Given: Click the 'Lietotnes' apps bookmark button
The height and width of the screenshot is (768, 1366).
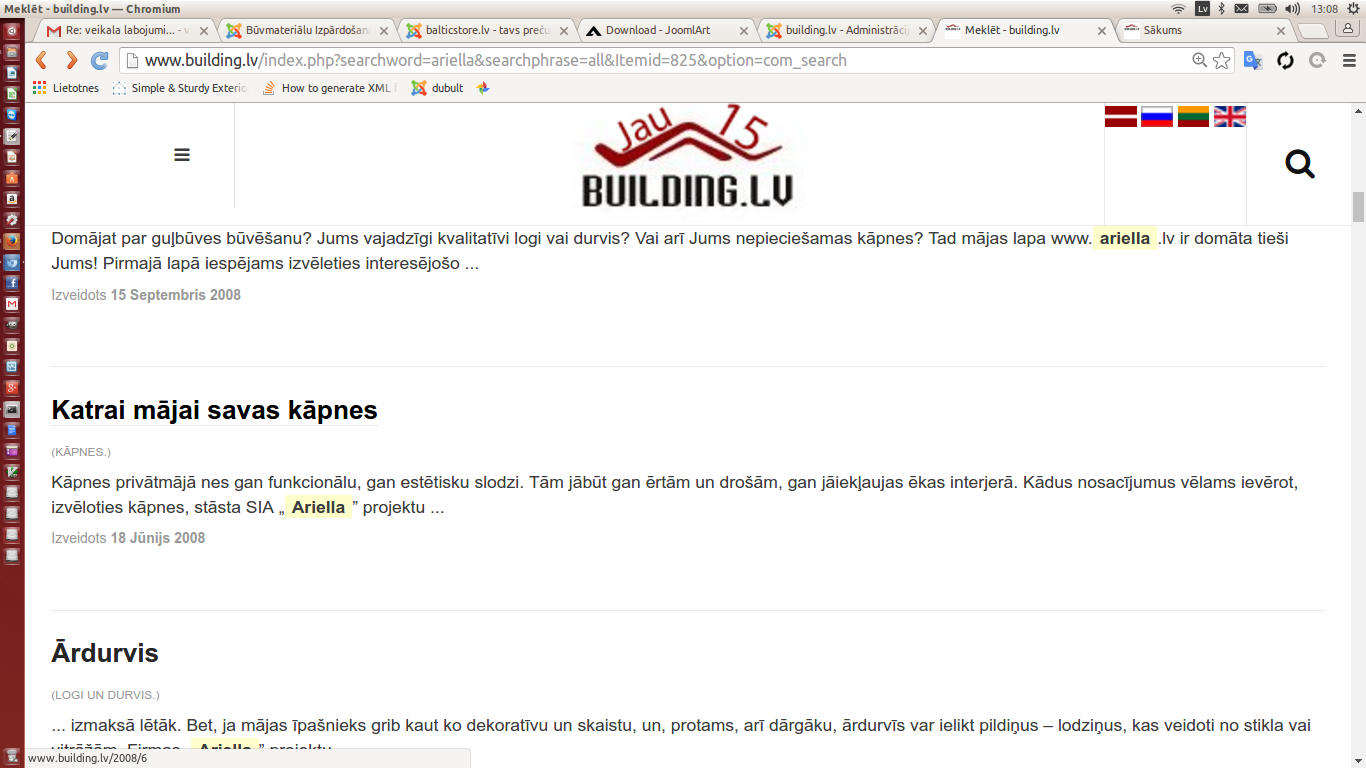Looking at the screenshot, I should tap(66, 88).
